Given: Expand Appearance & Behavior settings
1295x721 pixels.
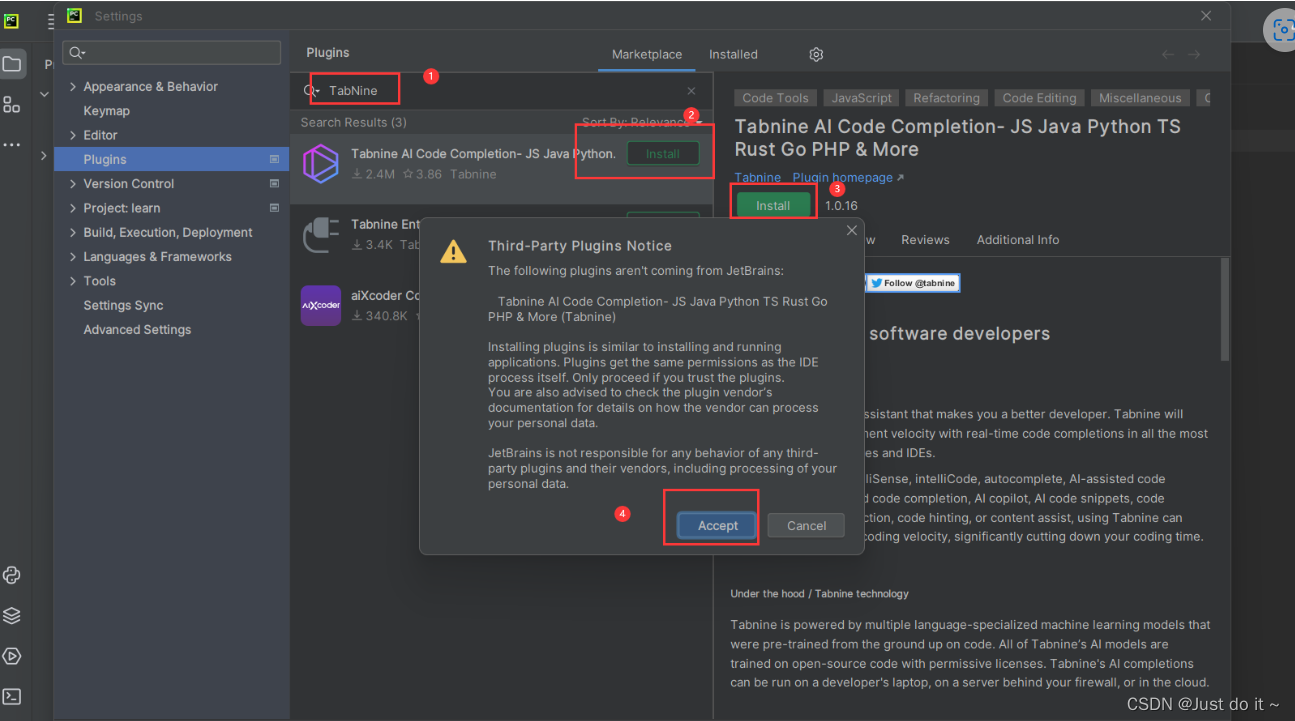Looking at the screenshot, I should tap(72, 87).
